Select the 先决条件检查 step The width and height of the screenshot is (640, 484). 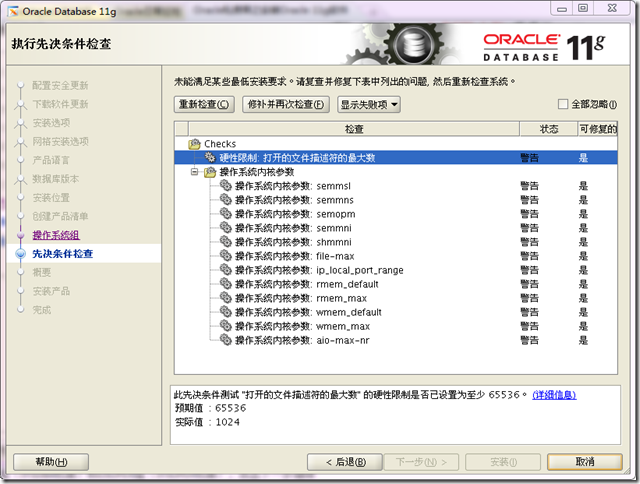62,254
